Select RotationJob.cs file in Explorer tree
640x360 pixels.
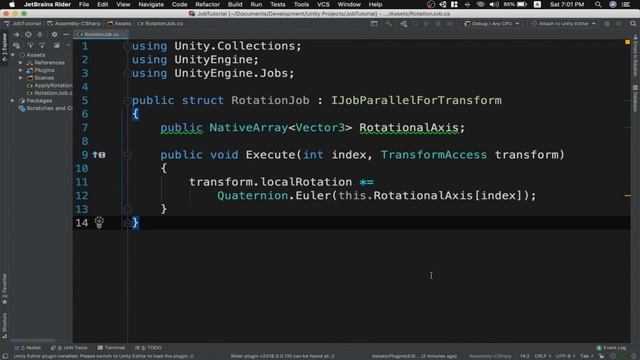49,93
